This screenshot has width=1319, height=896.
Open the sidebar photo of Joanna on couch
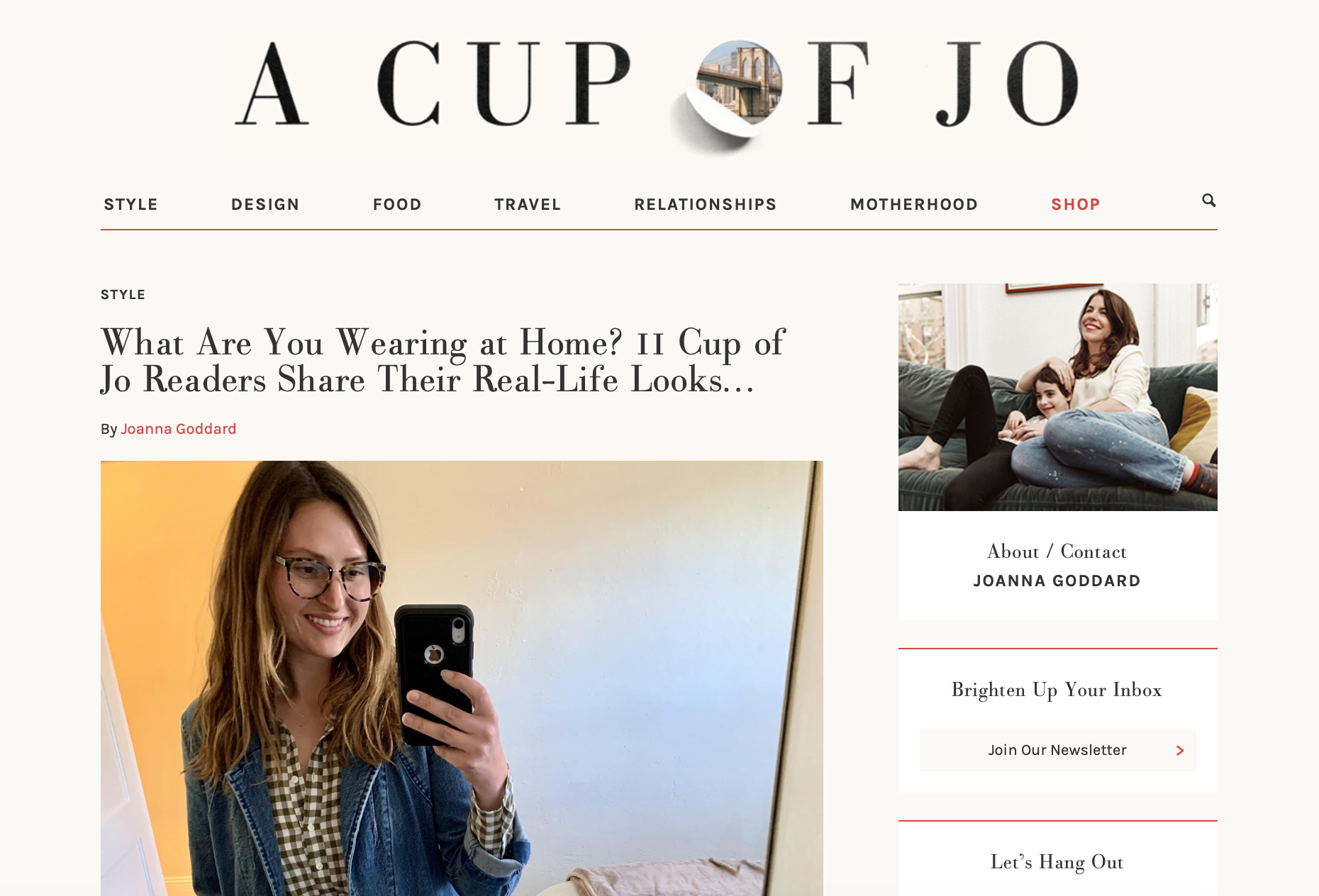point(1057,397)
